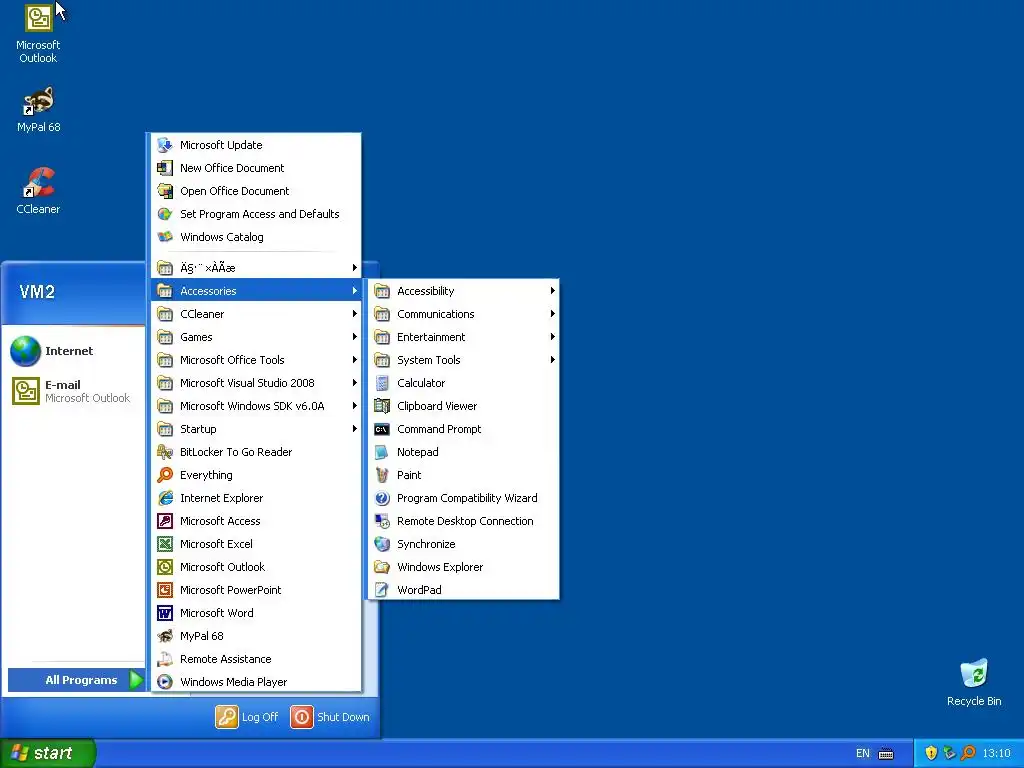
Task: Open Internet pinned item in Start menu
Action: [x=72, y=351]
